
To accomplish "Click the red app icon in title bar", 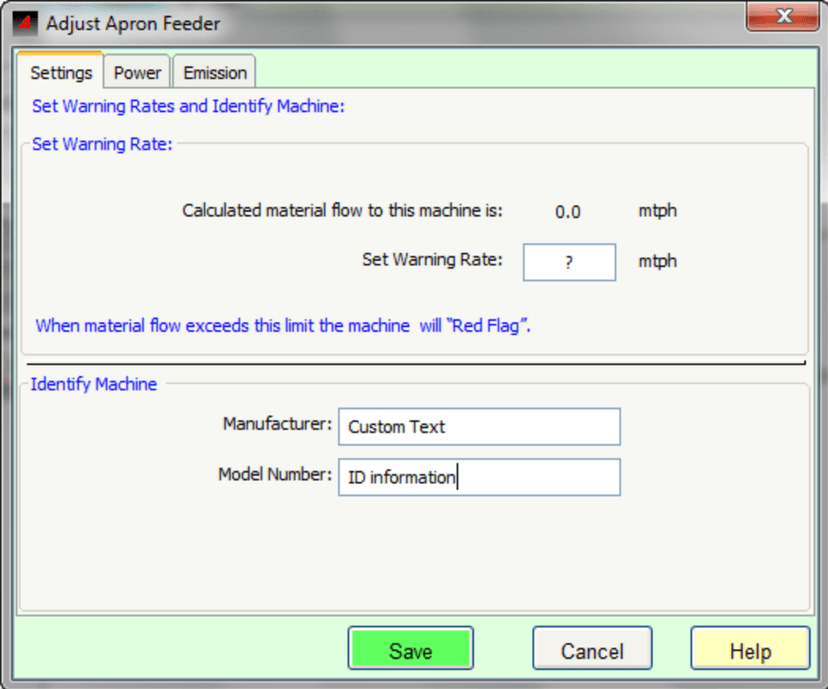I will [27, 23].
